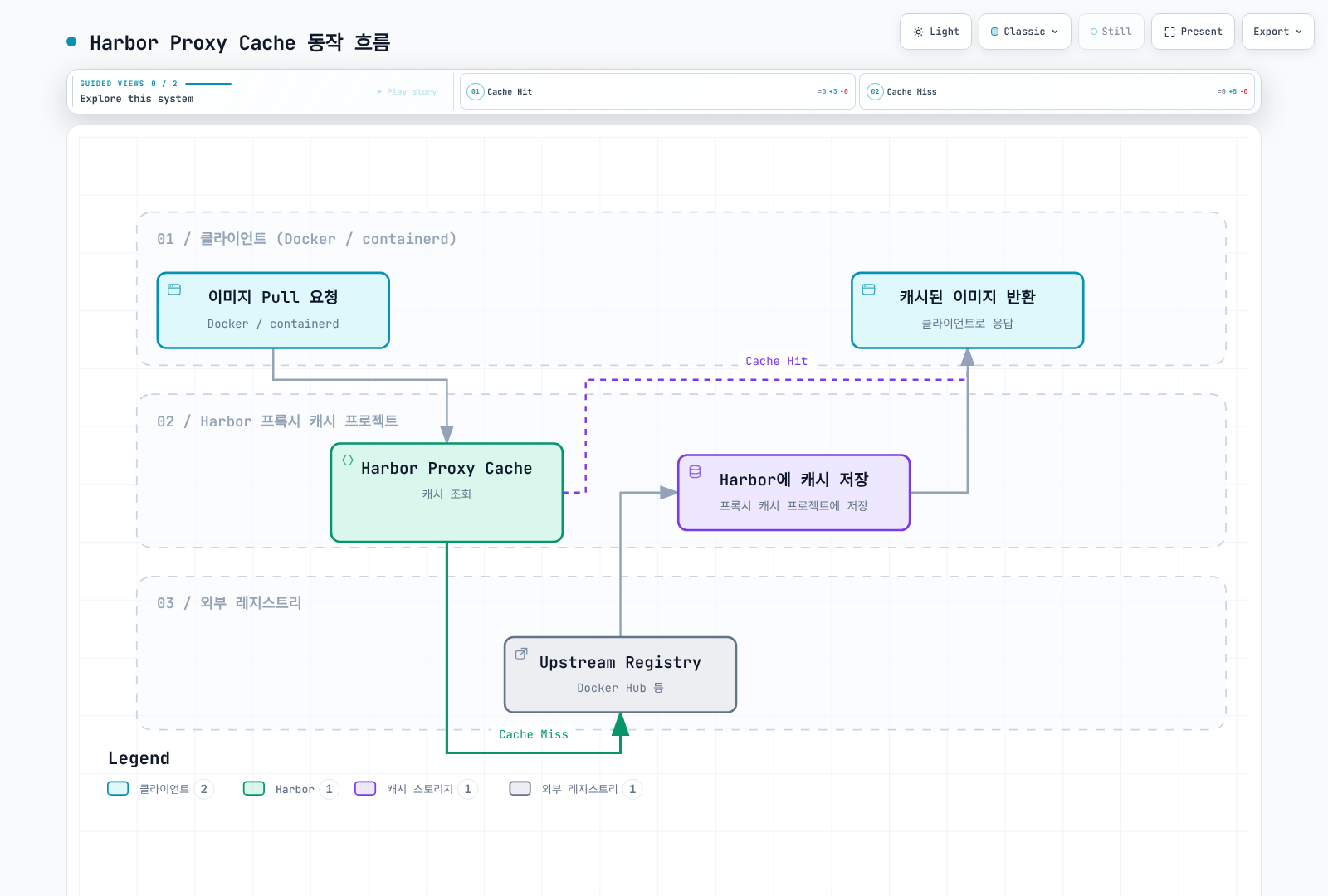Select the Cache Hit guided view

pyautogui.click(x=657, y=92)
